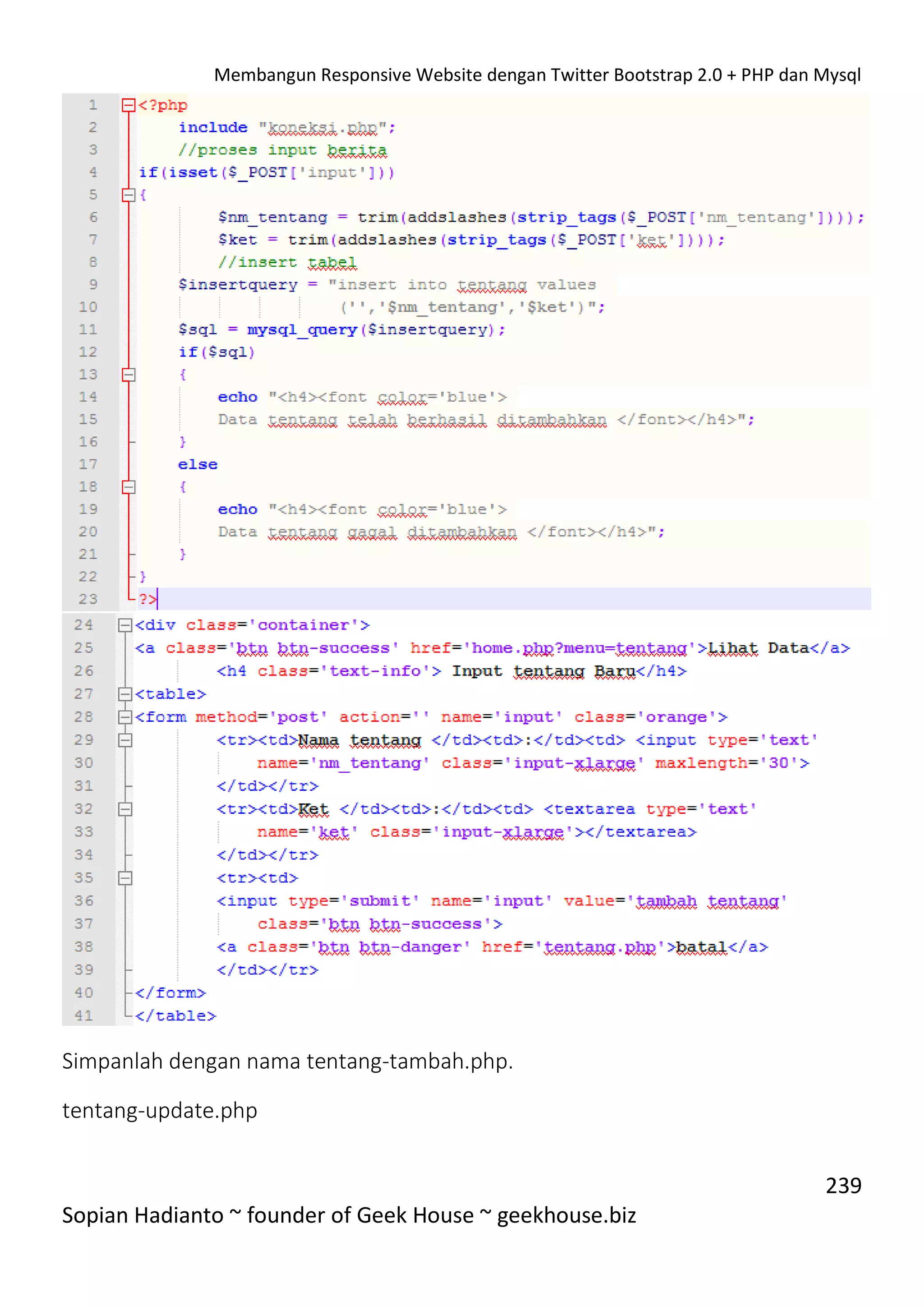
Task: Click name='nm_tentang' attribute on line 30
Action: (343, 763)
